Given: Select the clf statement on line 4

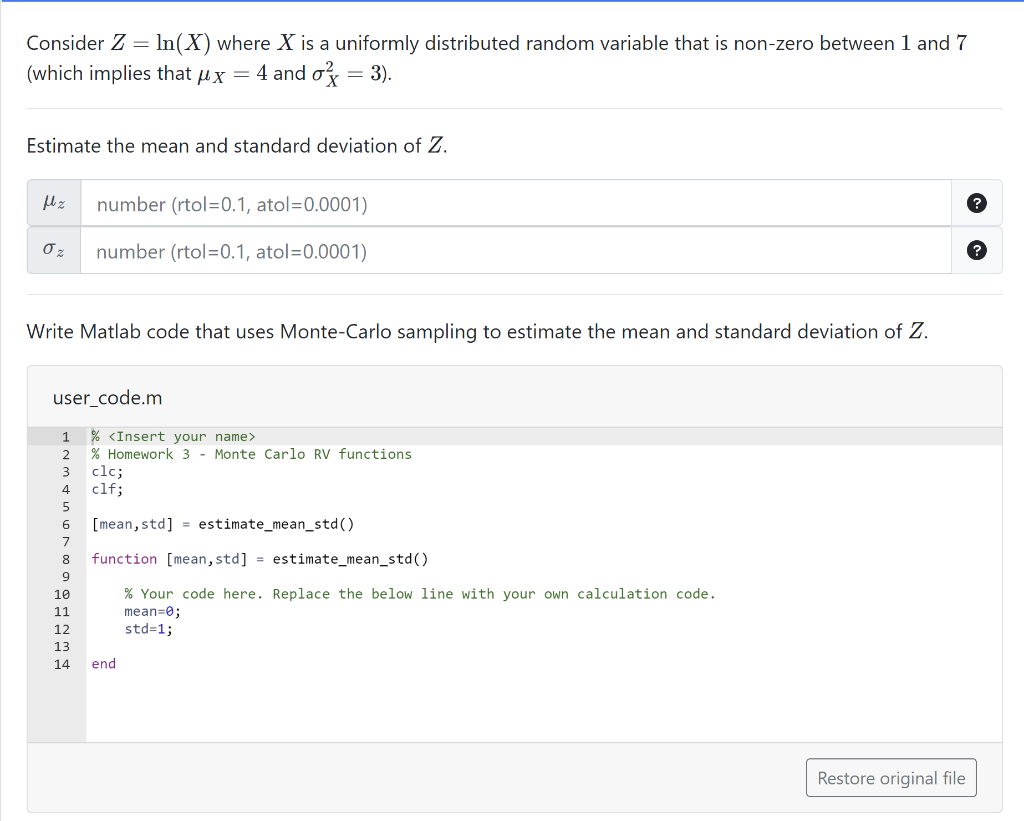Looking at the screenshot, I should coord(103,488).
